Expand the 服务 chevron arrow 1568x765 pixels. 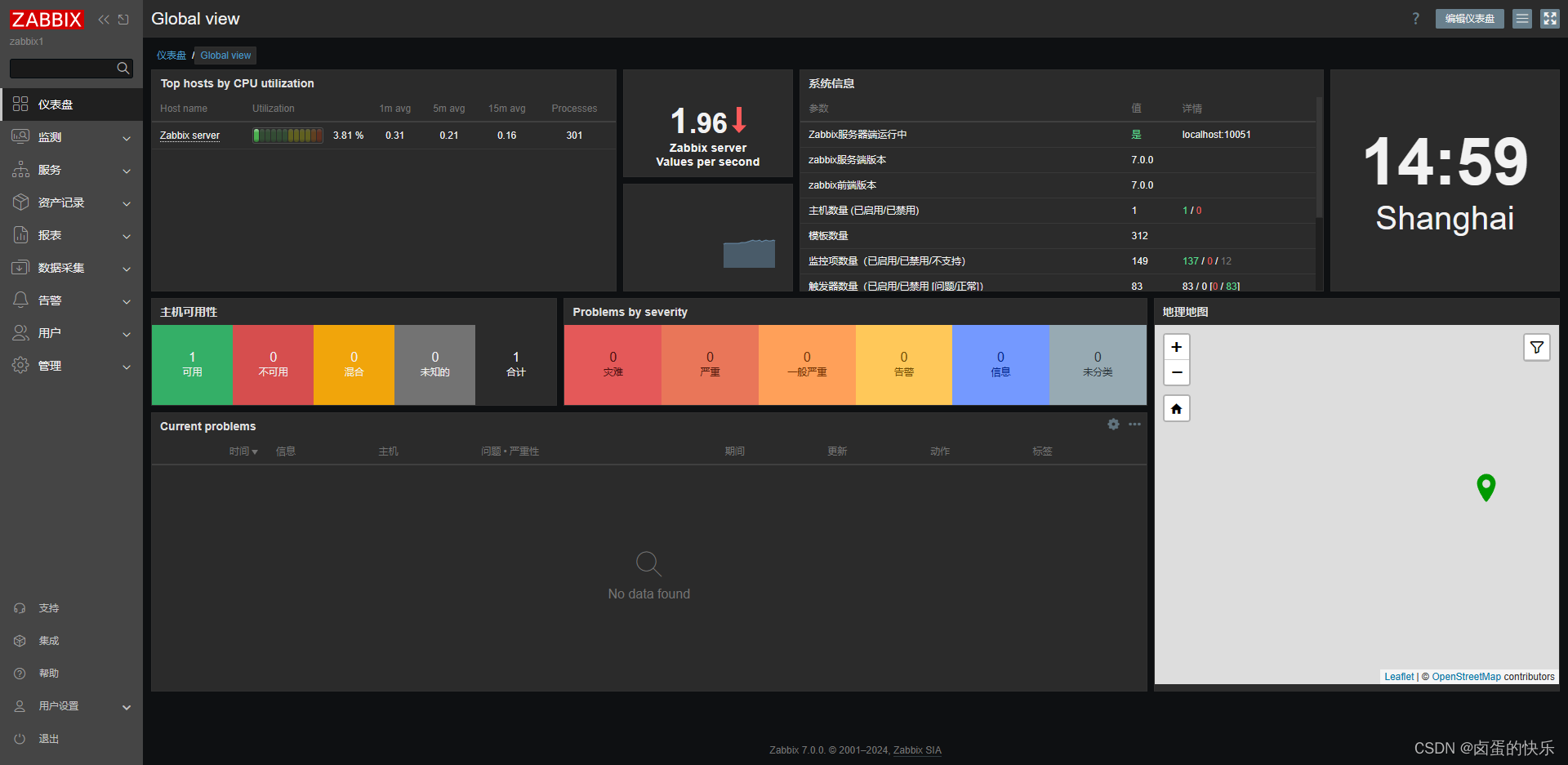click(x=127, y=171)
